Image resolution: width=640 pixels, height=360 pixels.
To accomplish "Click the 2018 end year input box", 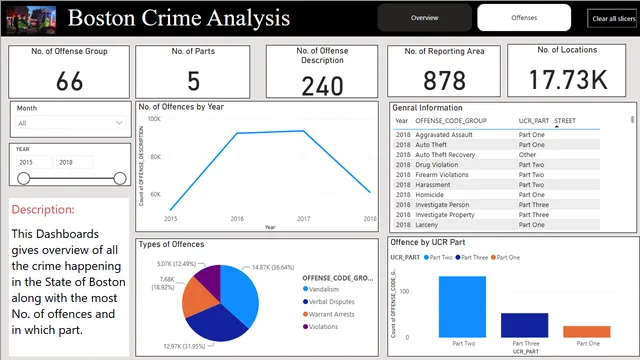I will pos(74,162).
